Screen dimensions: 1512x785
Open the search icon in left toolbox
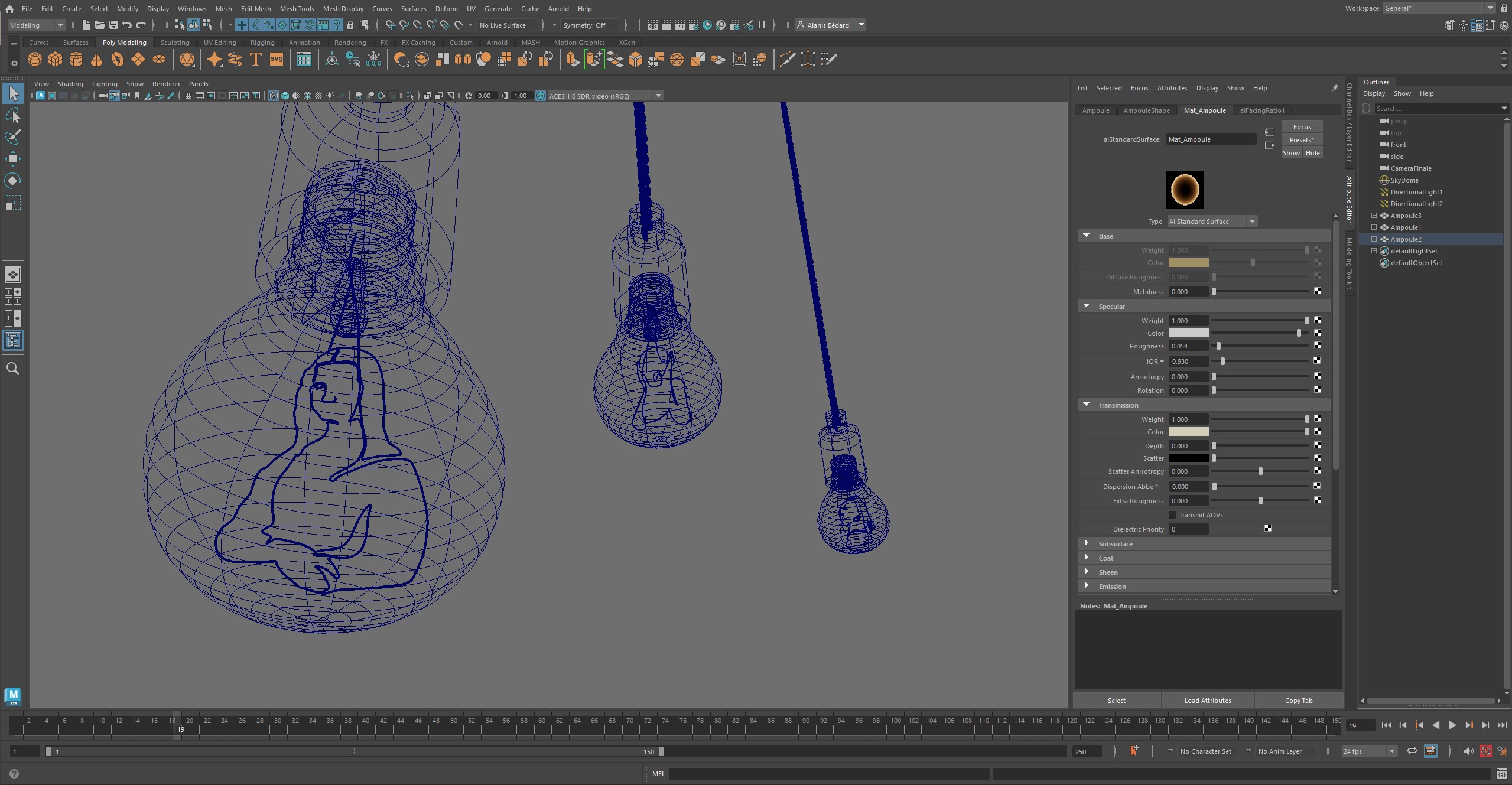13,369
